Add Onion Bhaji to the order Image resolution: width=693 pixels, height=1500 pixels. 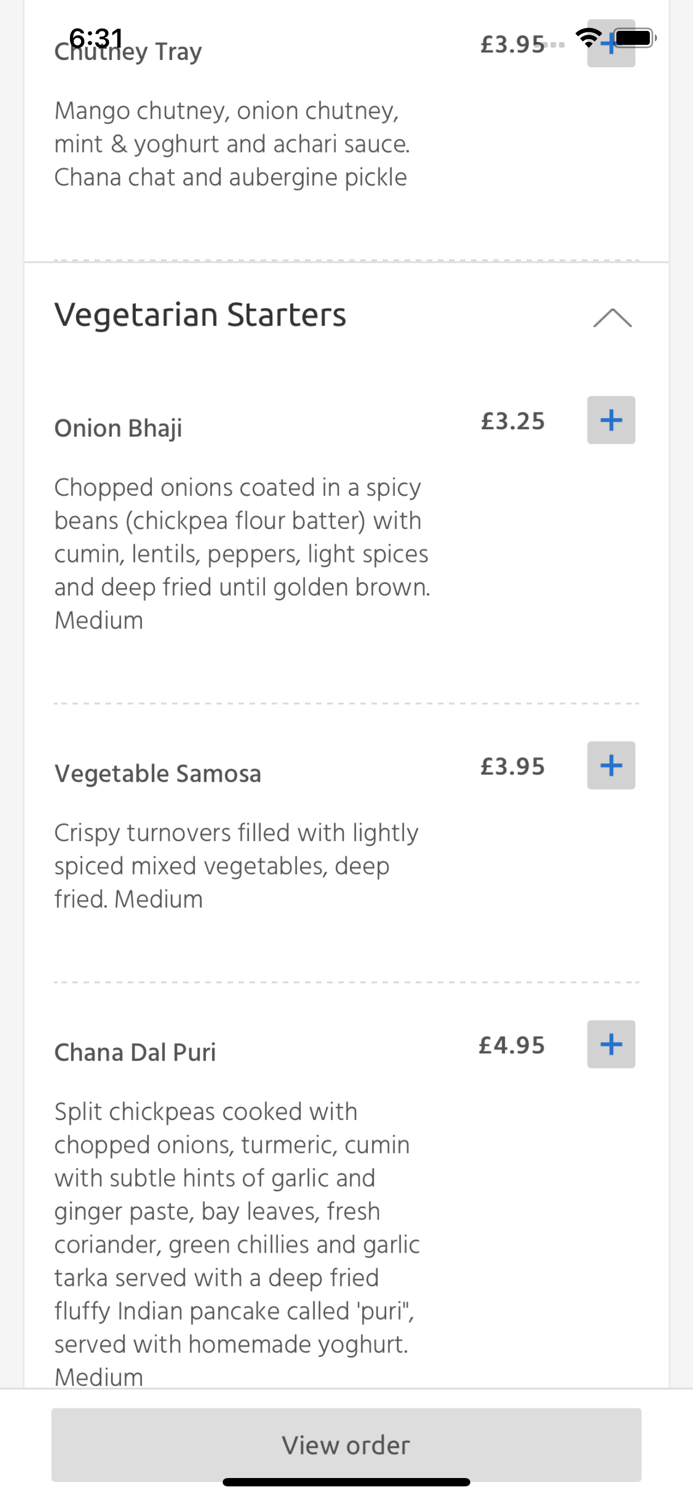[610, 420]
